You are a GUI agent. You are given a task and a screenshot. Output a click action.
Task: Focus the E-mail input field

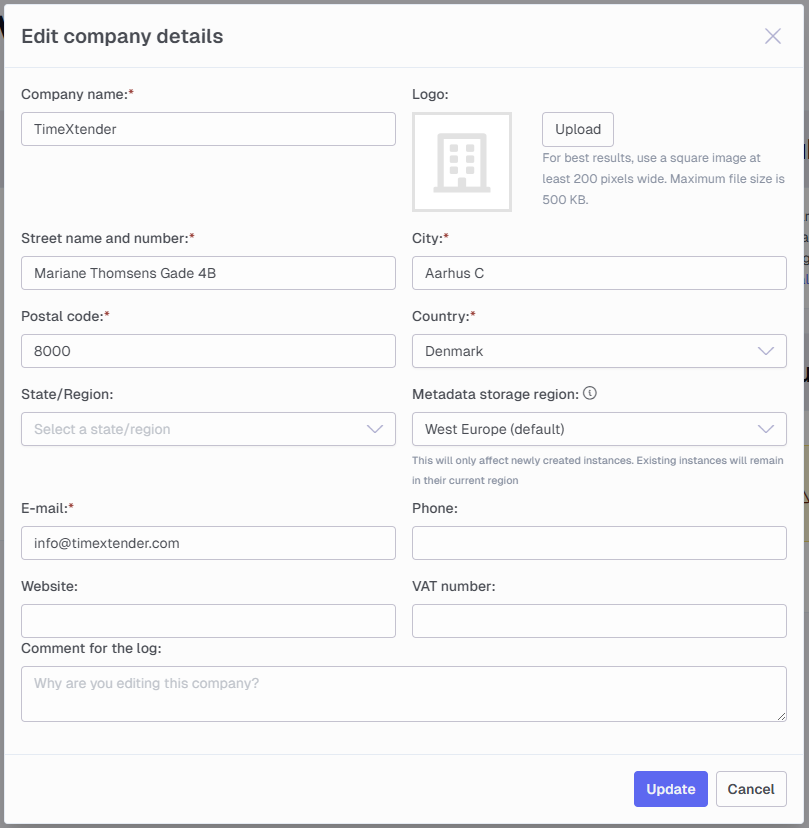click(x=208, y=543)
